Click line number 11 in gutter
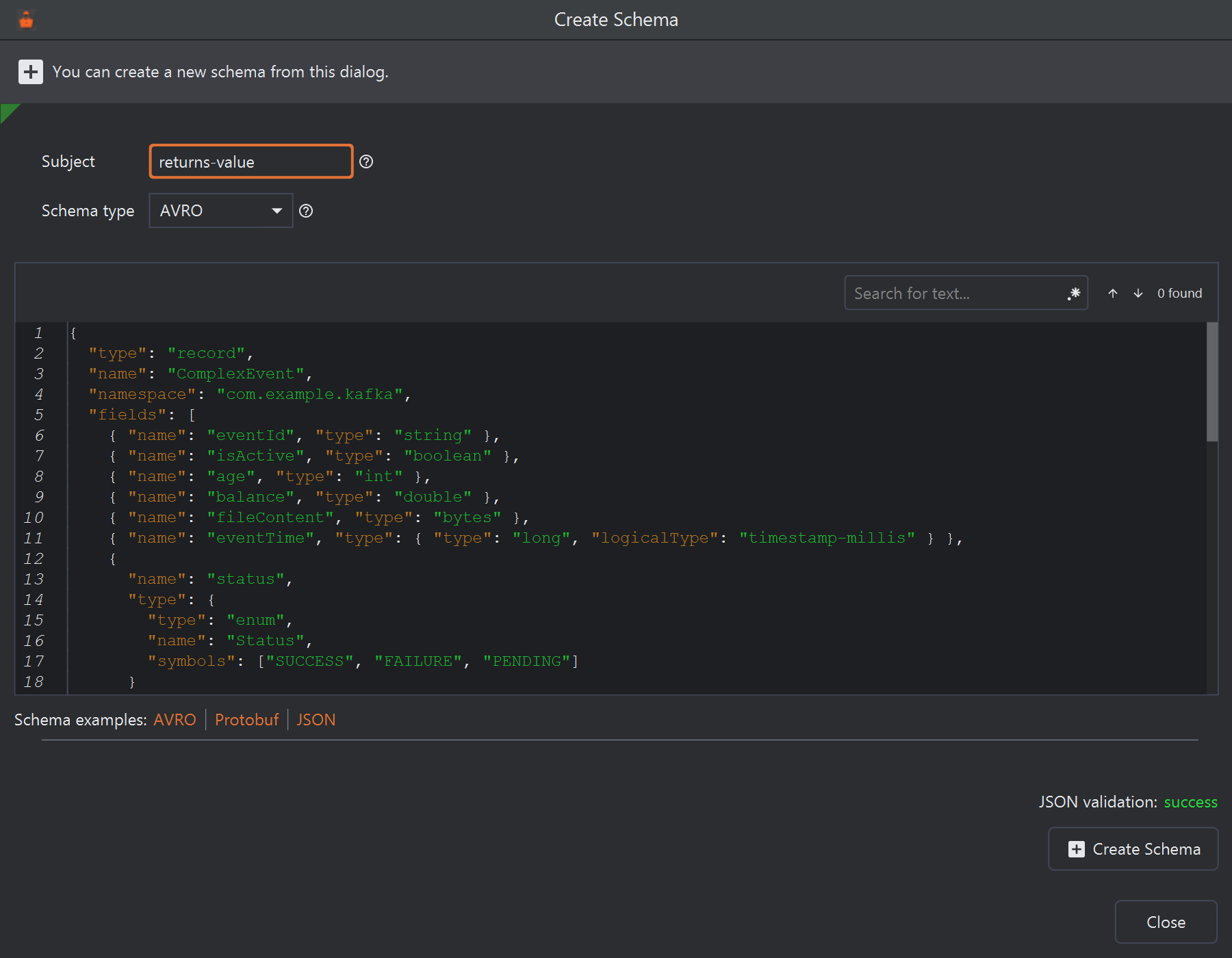The width and height of the screenshot is (1232, 958). (34, 539)
